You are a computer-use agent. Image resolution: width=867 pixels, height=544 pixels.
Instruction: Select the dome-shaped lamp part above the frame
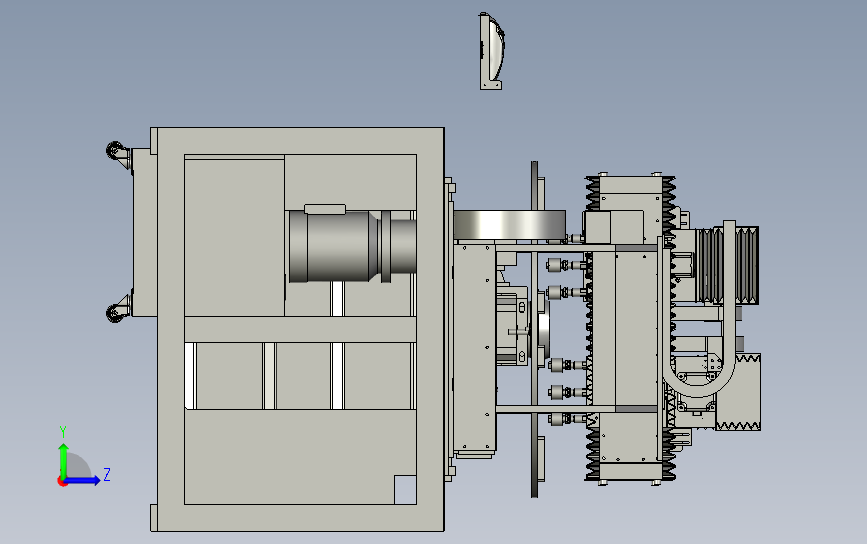pos(492,51)
